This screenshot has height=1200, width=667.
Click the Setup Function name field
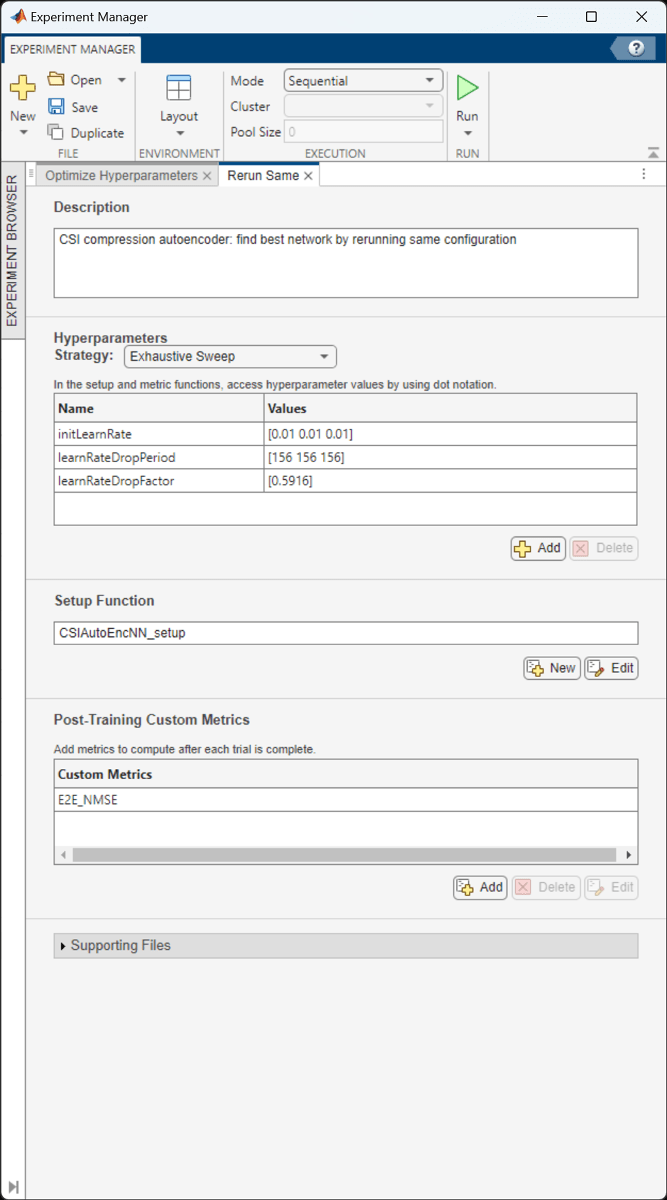pos(345,633)
